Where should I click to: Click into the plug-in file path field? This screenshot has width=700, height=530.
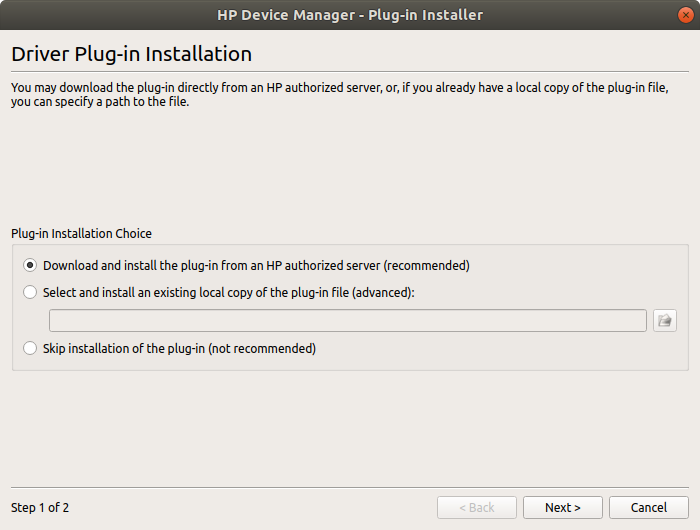347,320
